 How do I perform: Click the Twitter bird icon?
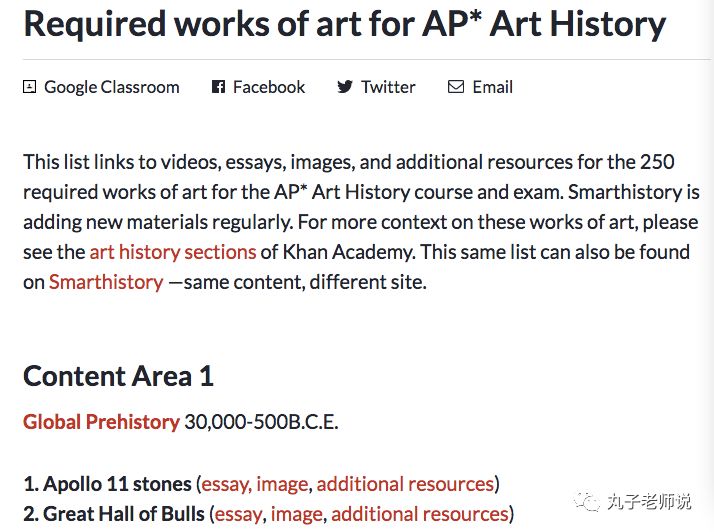tap(345, 87)
